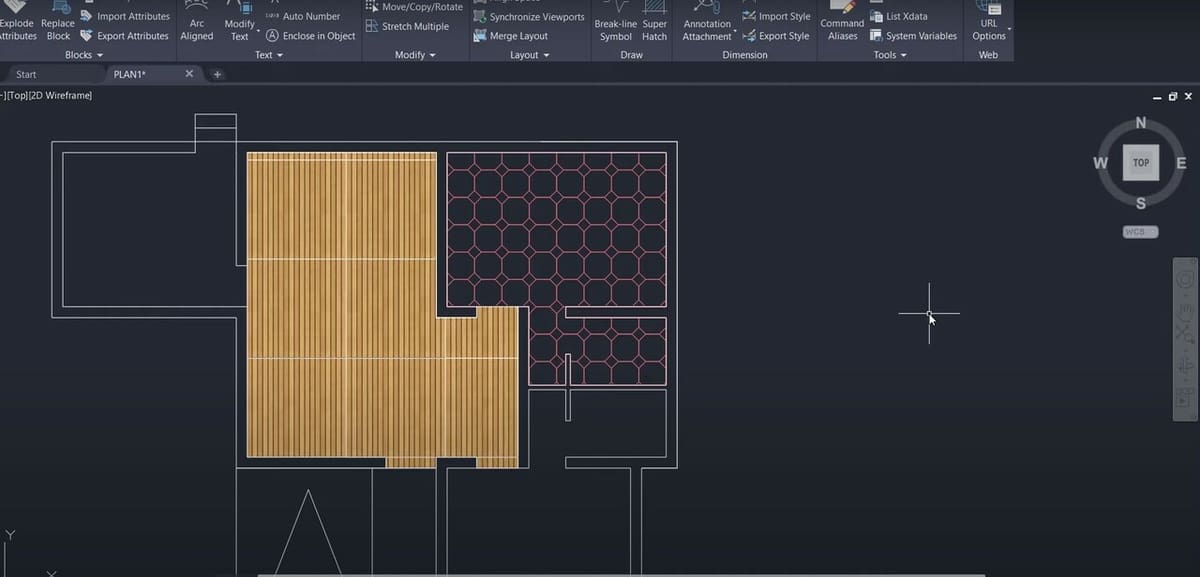Open the System Variables editor
Image resolution: width=1200 pixels, height=577 pixels.
tap(913, 36)
